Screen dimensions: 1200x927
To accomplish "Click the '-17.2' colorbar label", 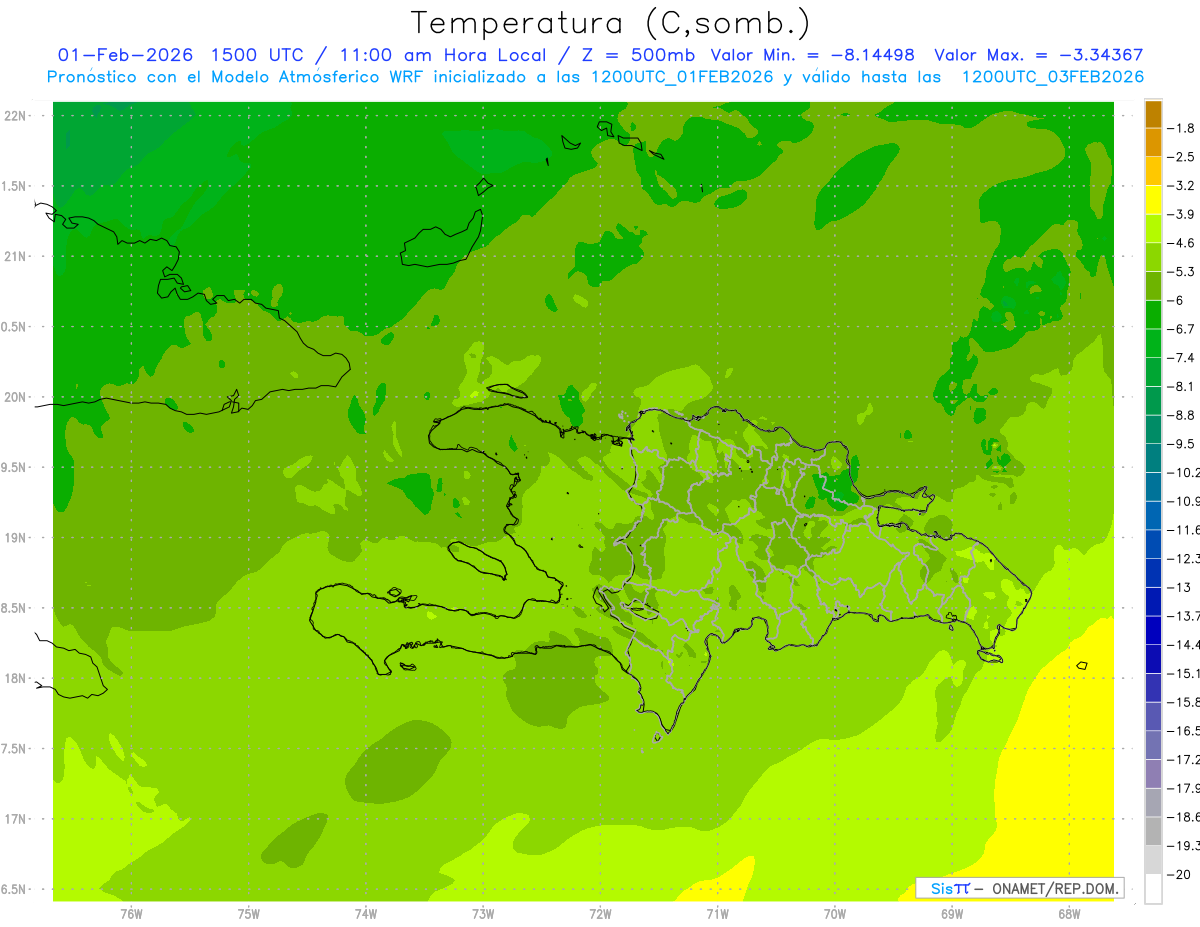I will click(1184, 760).
